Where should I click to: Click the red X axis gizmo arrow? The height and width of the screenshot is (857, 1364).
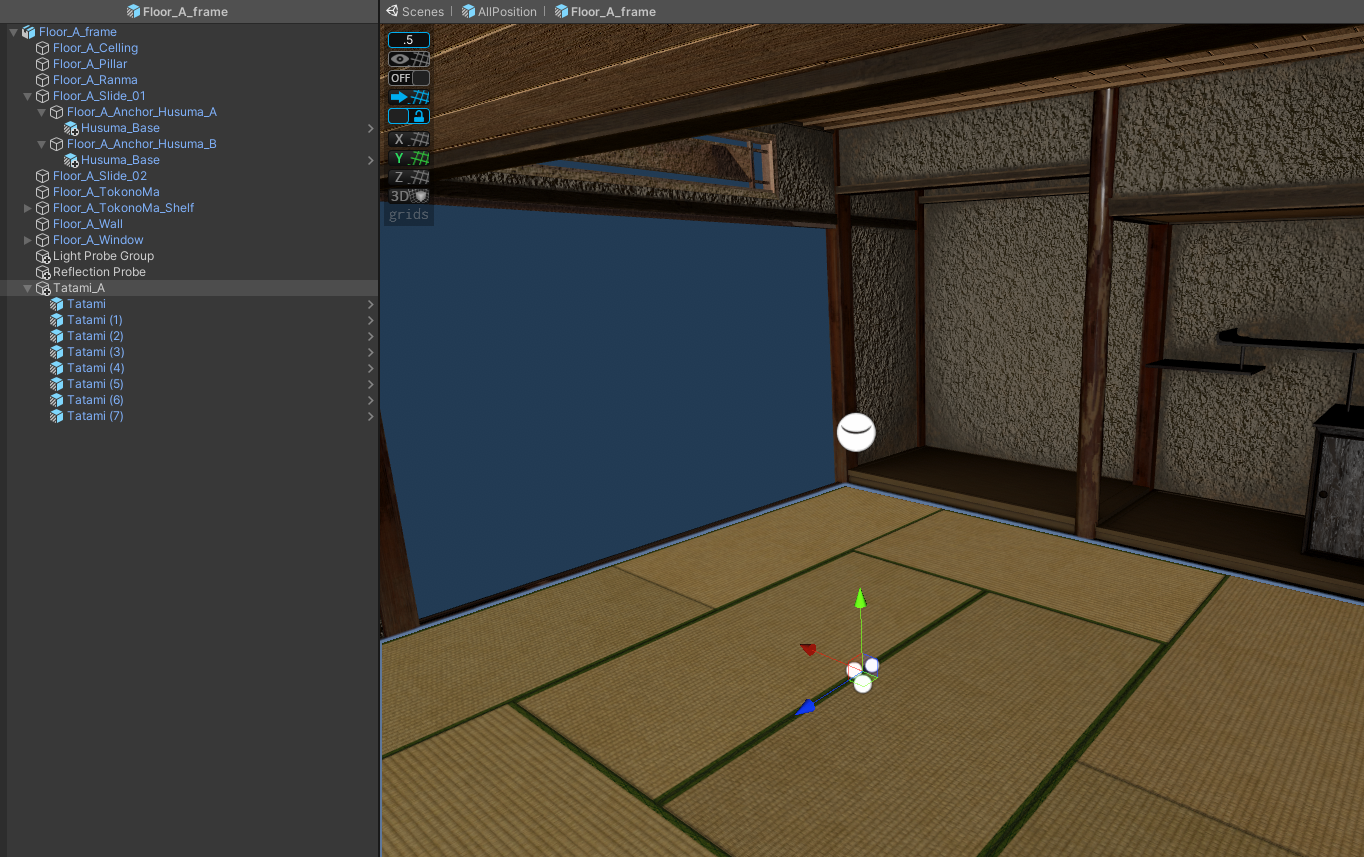(x=809, y=650)
